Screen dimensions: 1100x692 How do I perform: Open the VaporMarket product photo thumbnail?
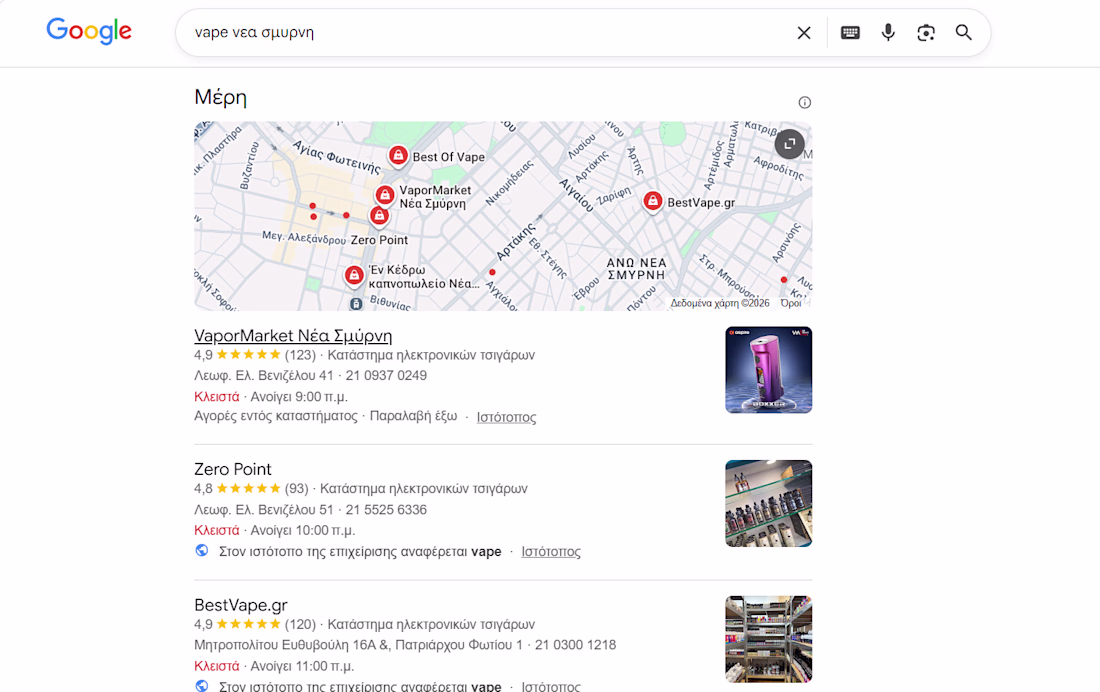[x=769, y=370]
